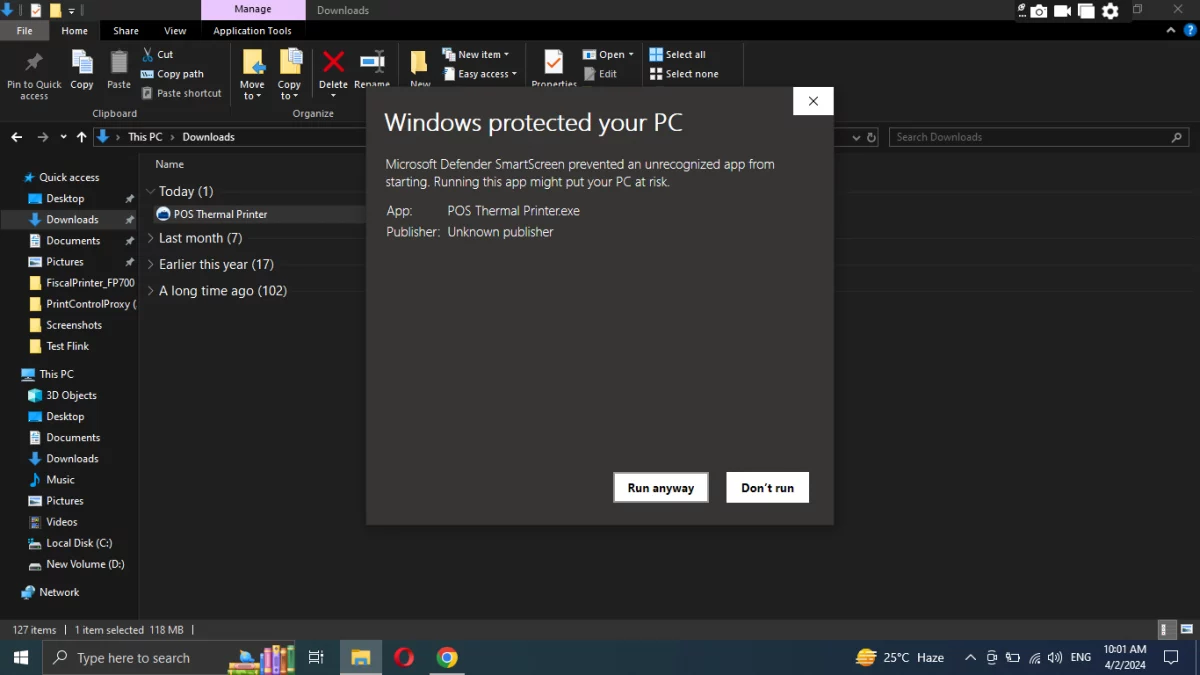Select Quick access in navigation pane
This screenshot has width=1200, height=675.
point(69,177)
